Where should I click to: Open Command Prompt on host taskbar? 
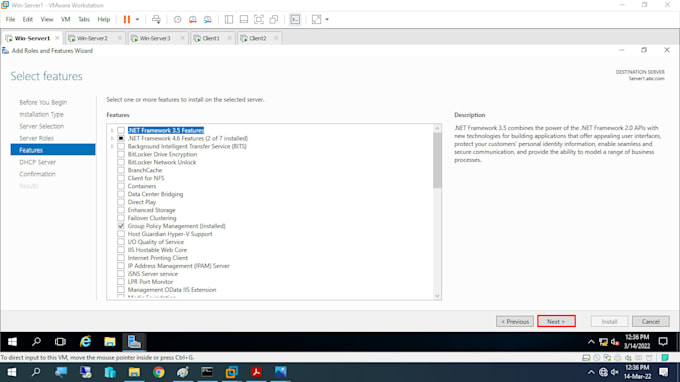click(x=207, y=372)
